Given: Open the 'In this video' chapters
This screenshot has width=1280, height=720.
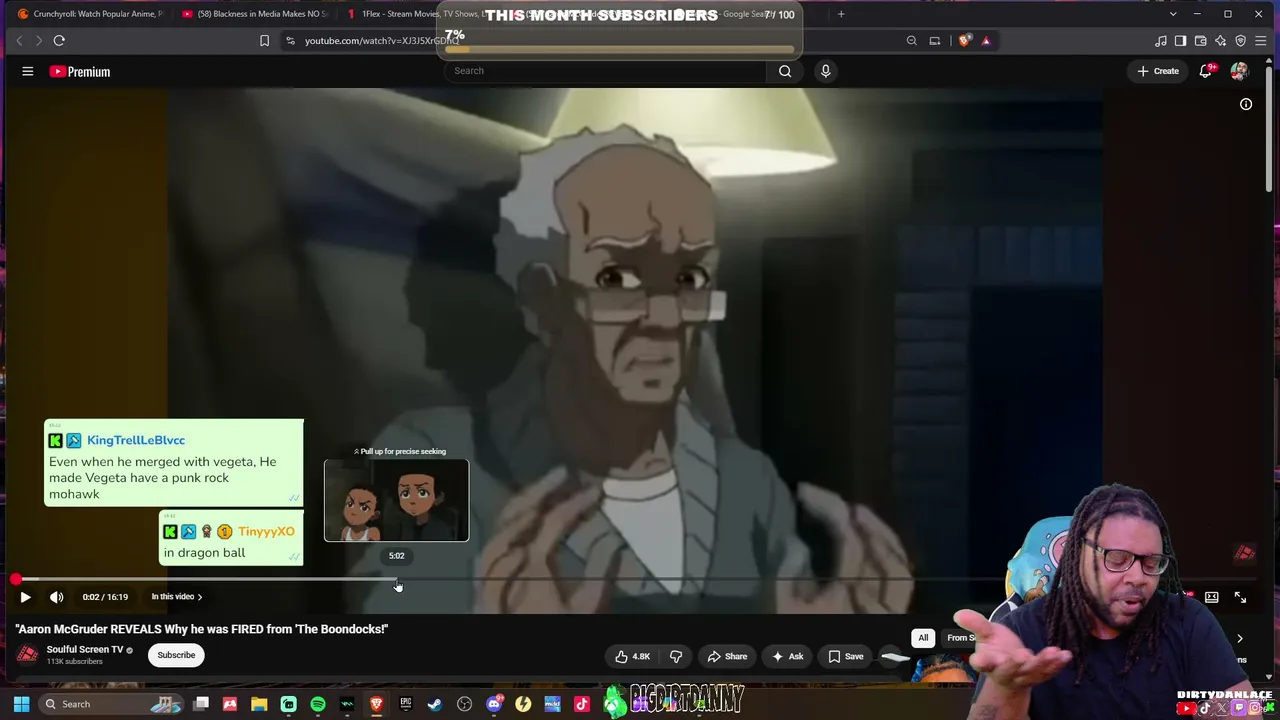Looking at the screenshot, I should (177, 597).
